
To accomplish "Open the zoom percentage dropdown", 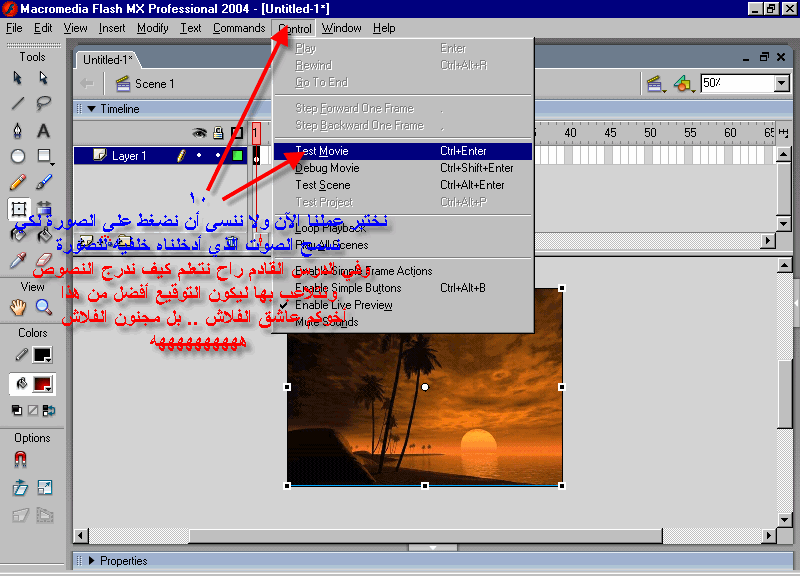I will 781,83.
